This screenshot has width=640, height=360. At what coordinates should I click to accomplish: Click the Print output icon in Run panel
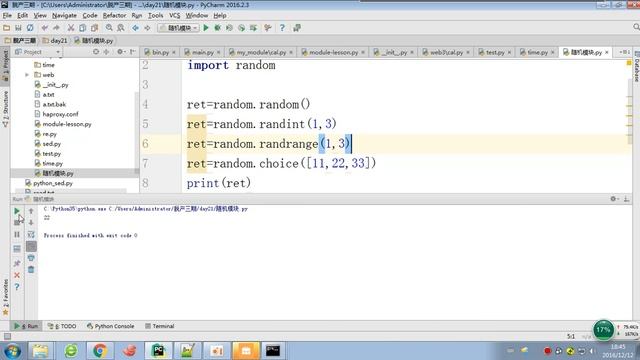tap(31, 258)
